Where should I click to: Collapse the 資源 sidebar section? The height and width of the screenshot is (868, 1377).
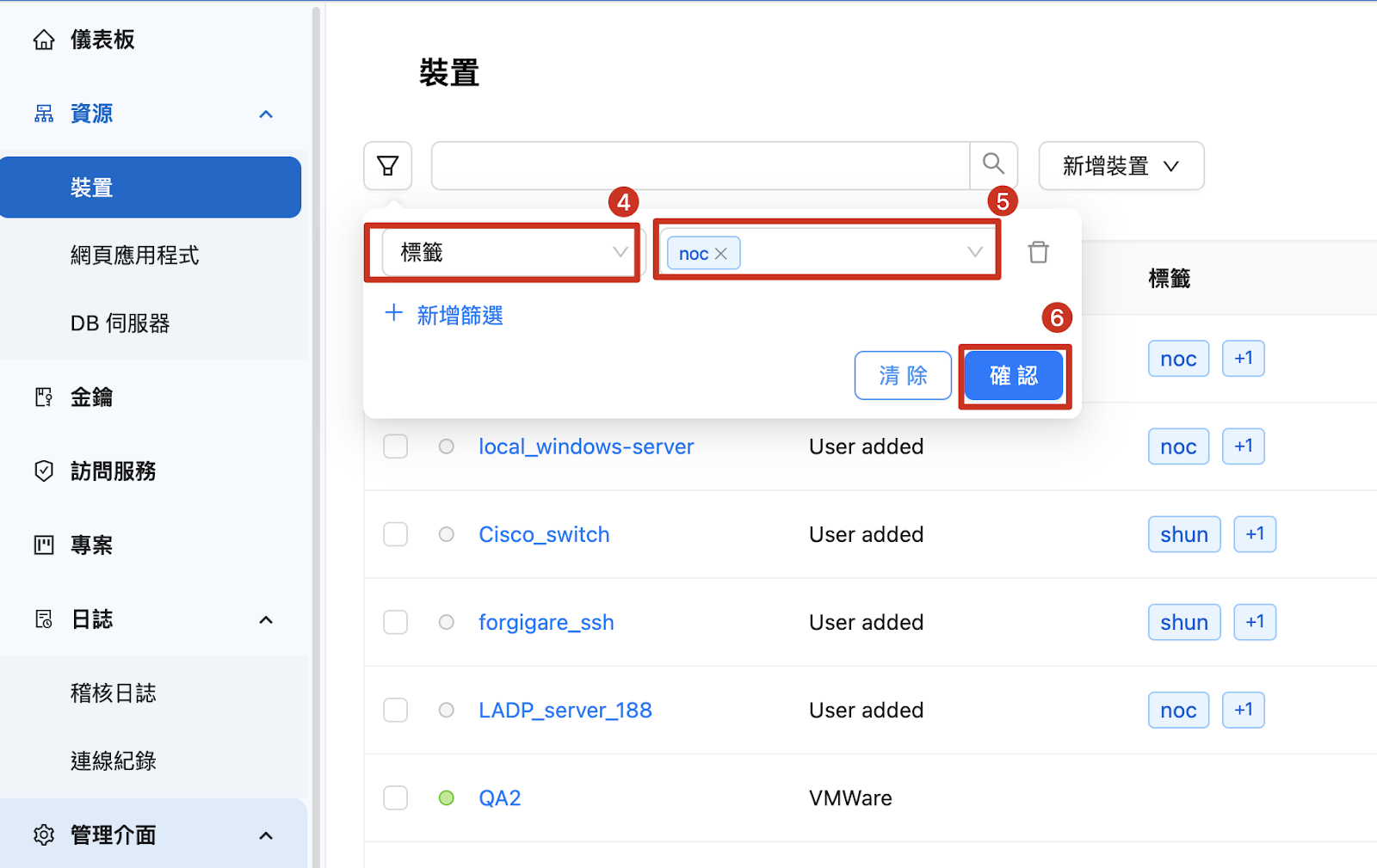[266, 114]
